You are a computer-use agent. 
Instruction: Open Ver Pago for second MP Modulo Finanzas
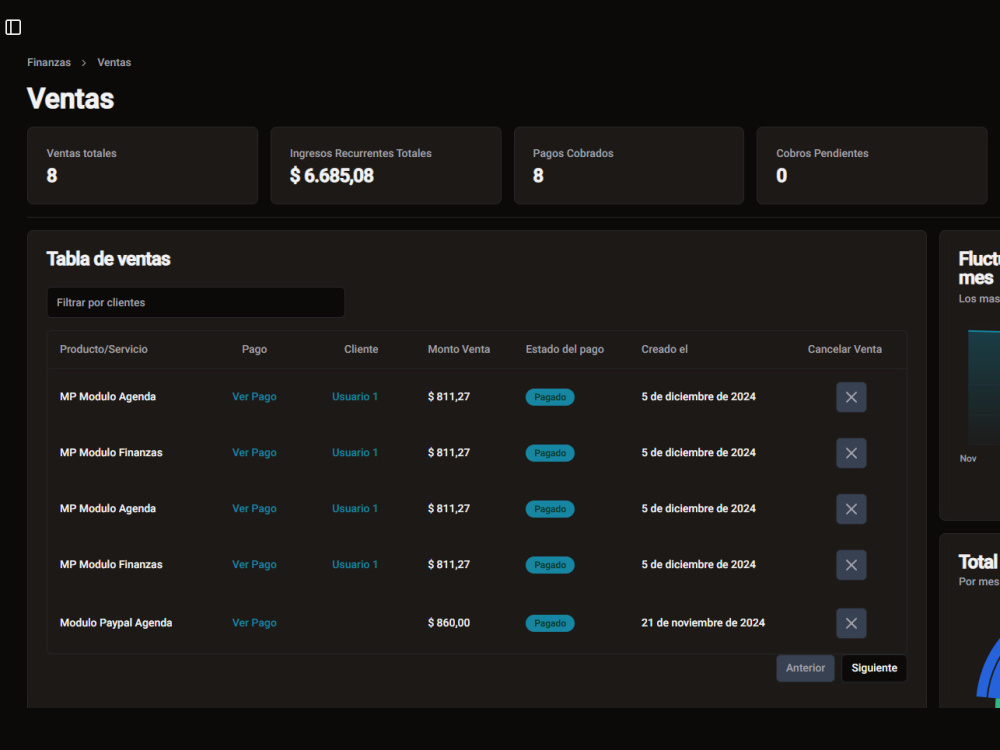click(254, 565)
